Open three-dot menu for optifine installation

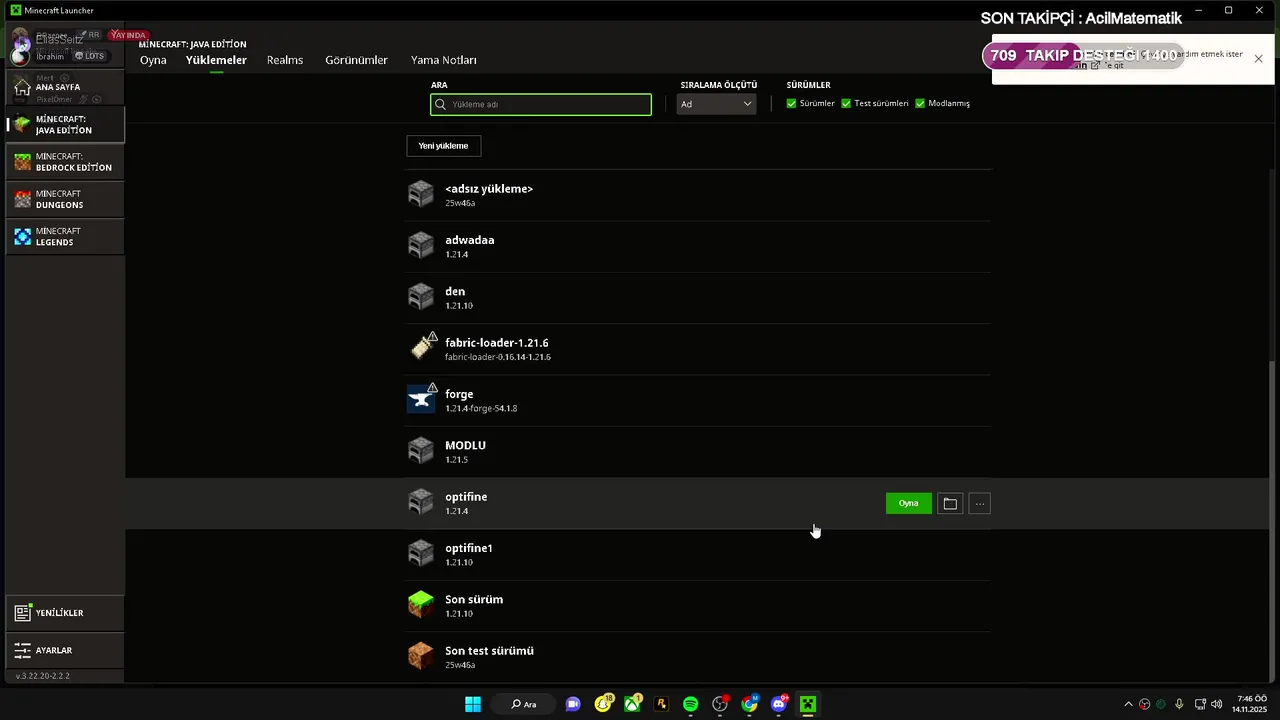980,503
